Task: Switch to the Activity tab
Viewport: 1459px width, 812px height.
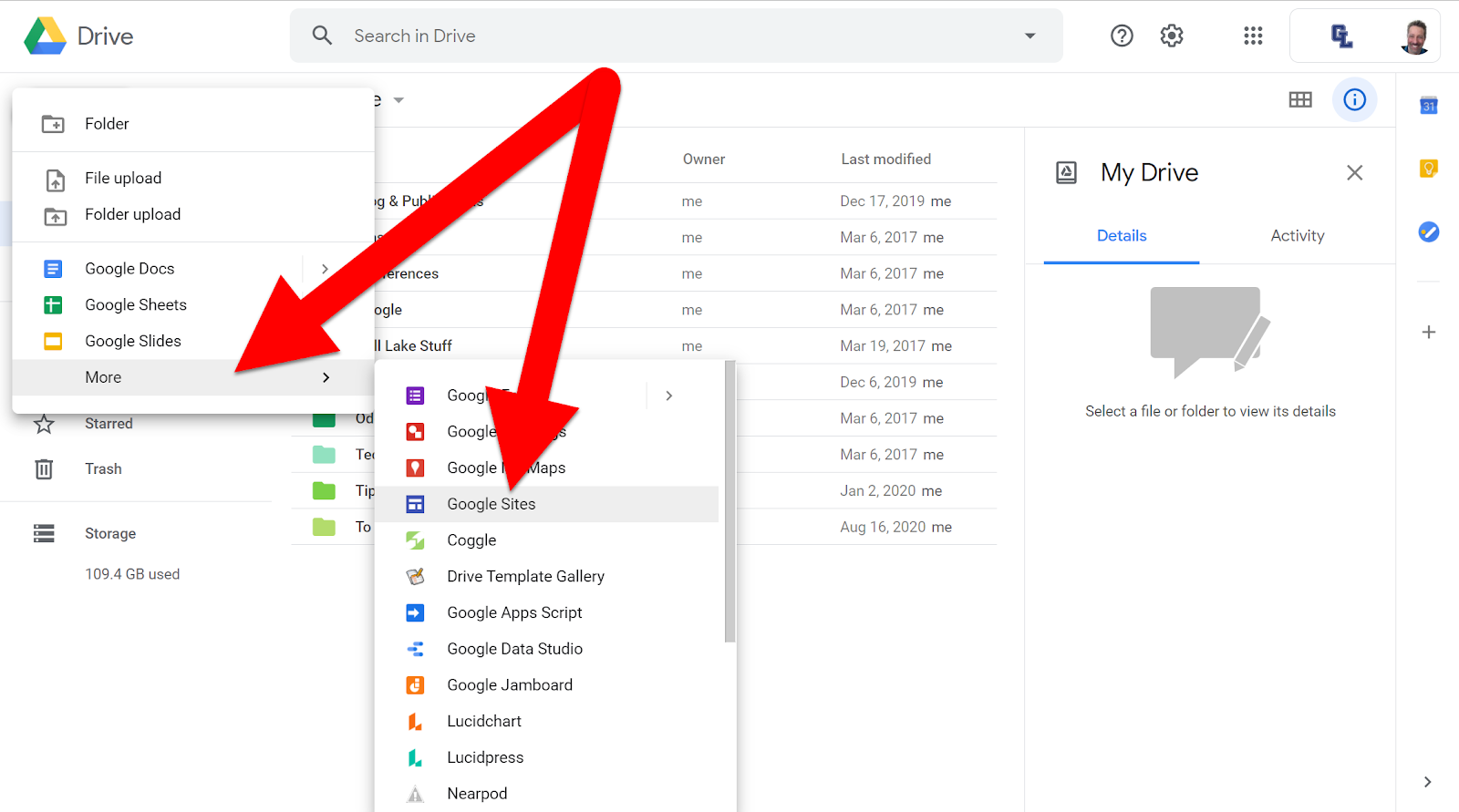Action: [x=1298, y=236]
